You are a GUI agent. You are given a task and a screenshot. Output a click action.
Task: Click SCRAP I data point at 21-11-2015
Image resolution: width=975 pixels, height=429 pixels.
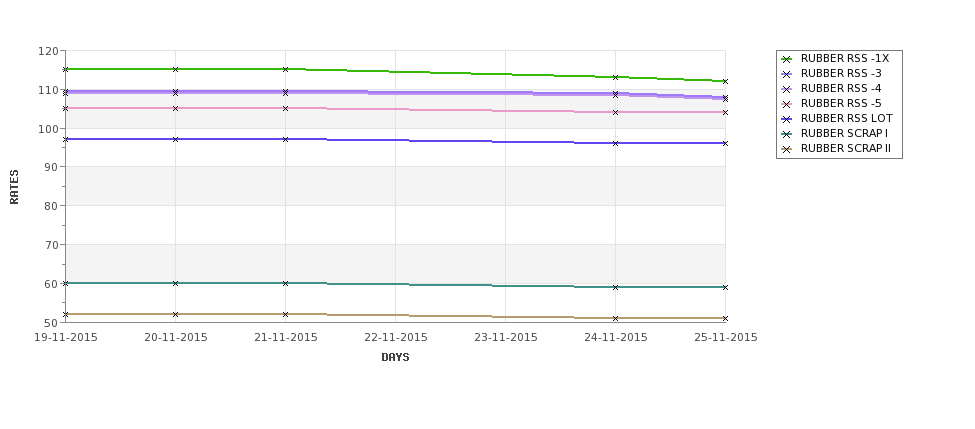(x=285, y=284)
